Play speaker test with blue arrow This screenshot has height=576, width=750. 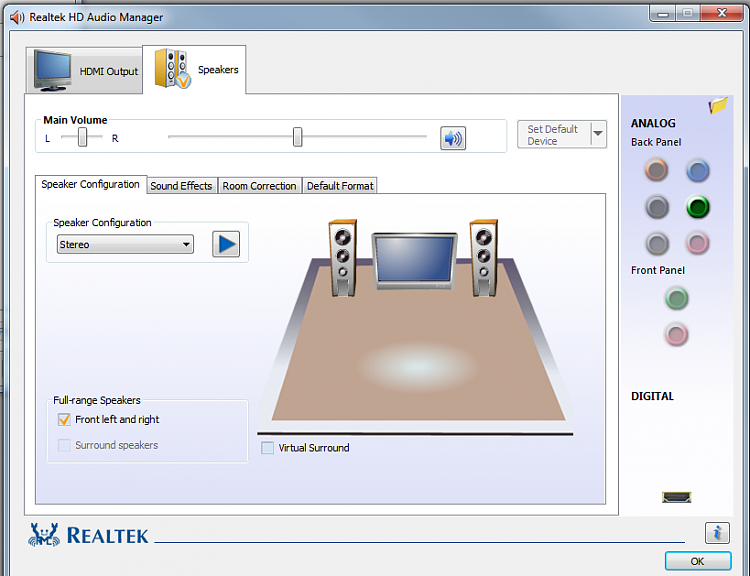point(226,244)
